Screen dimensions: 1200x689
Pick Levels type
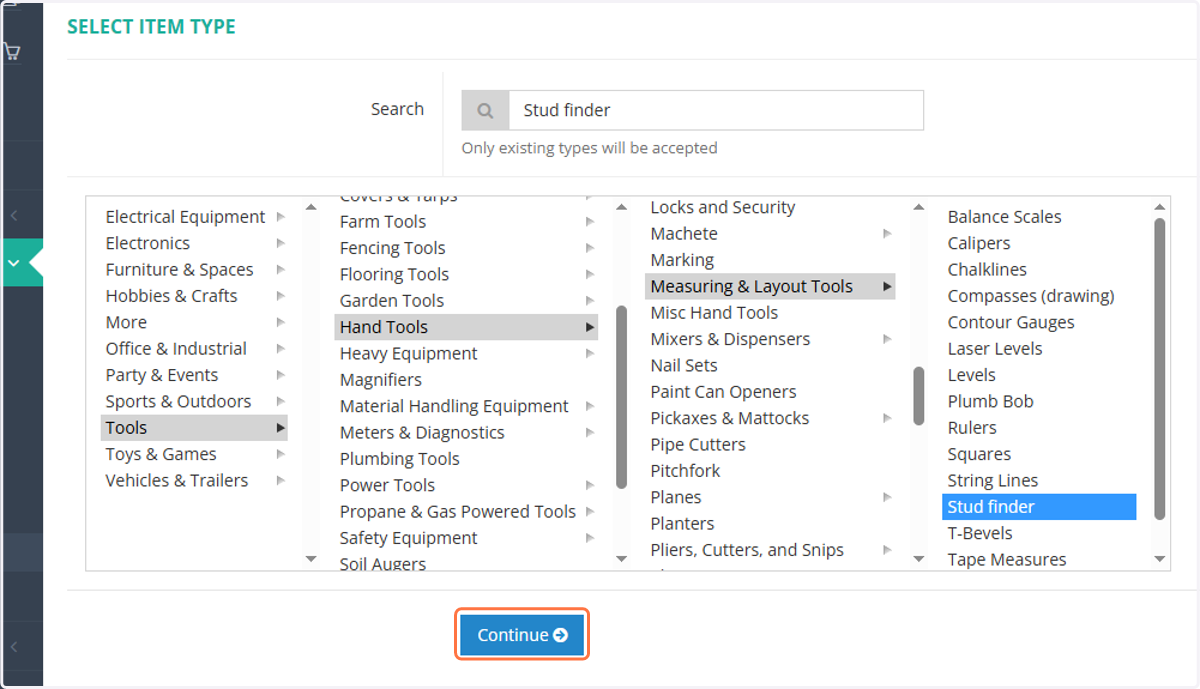(x=972, y=375)
